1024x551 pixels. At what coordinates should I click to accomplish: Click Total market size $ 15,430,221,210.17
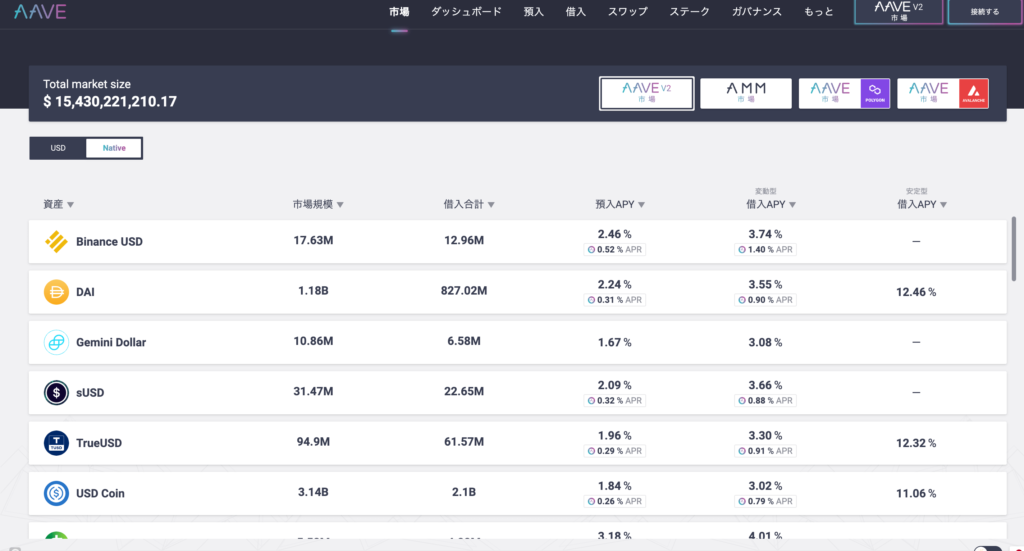tap(110, 101)
